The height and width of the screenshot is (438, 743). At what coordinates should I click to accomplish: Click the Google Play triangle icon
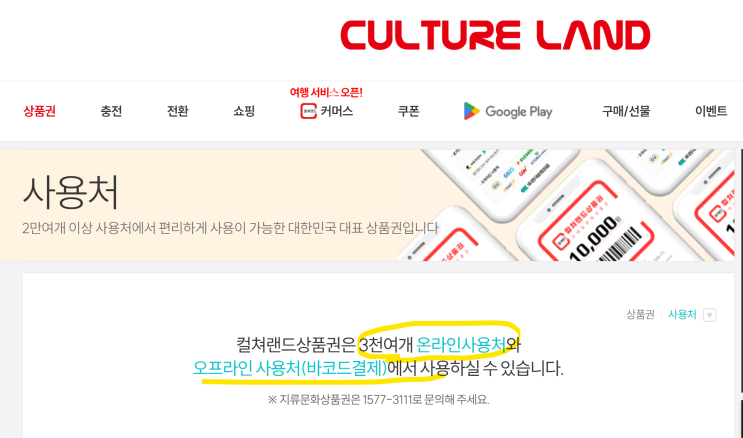[471, 111]
